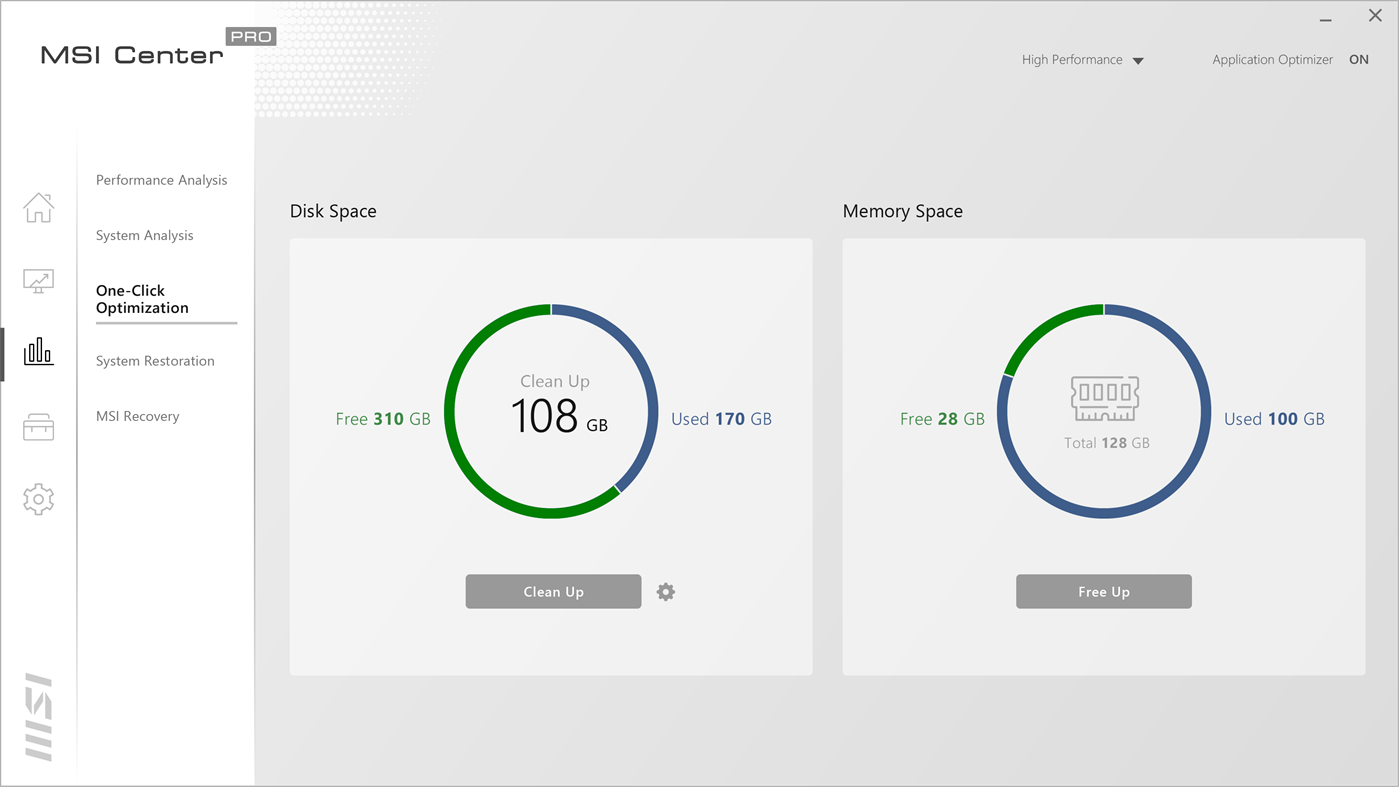Open System Analysis

pos(144,235)
